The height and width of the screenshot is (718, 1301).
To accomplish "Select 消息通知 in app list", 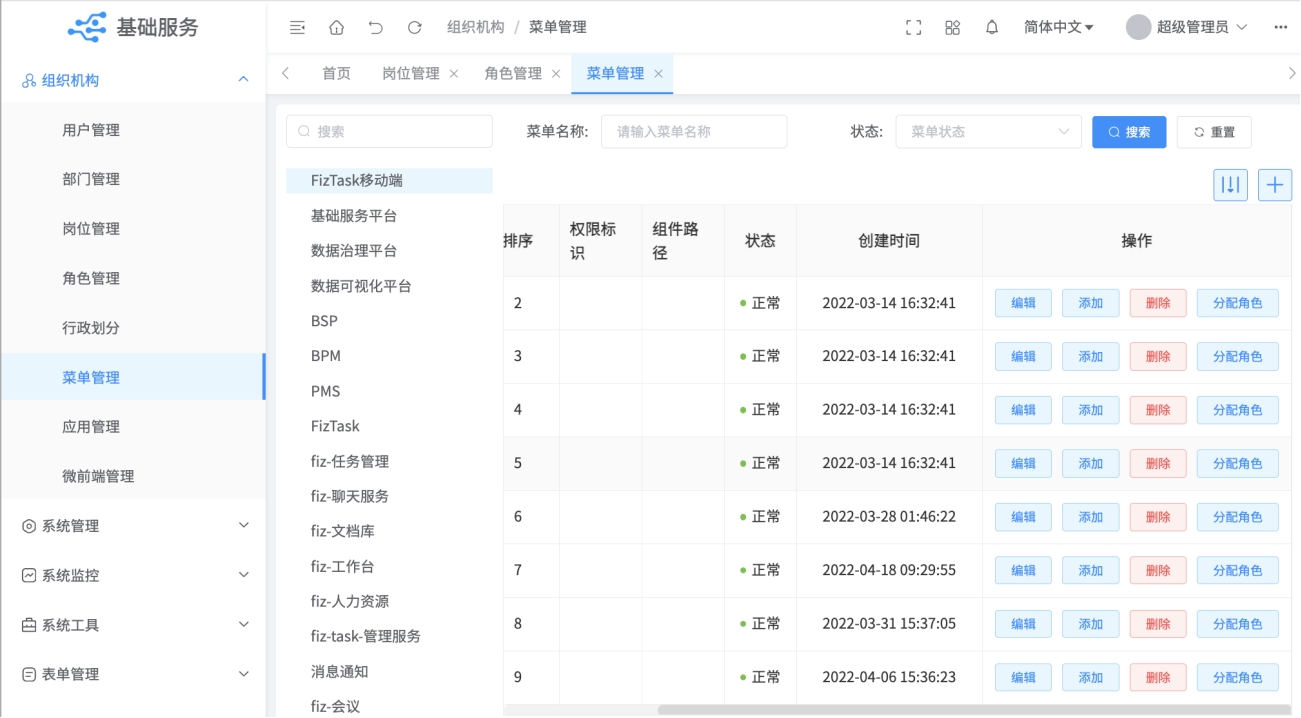I will [340, 671].
